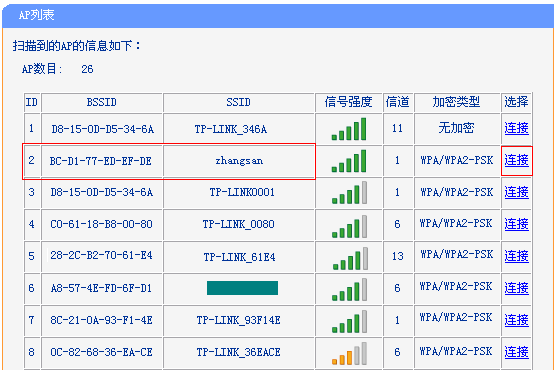Connect to AP with BSSID A8-57-4E-FD-6F-D1
The image size is (555, 373).
tap(516, 288)
